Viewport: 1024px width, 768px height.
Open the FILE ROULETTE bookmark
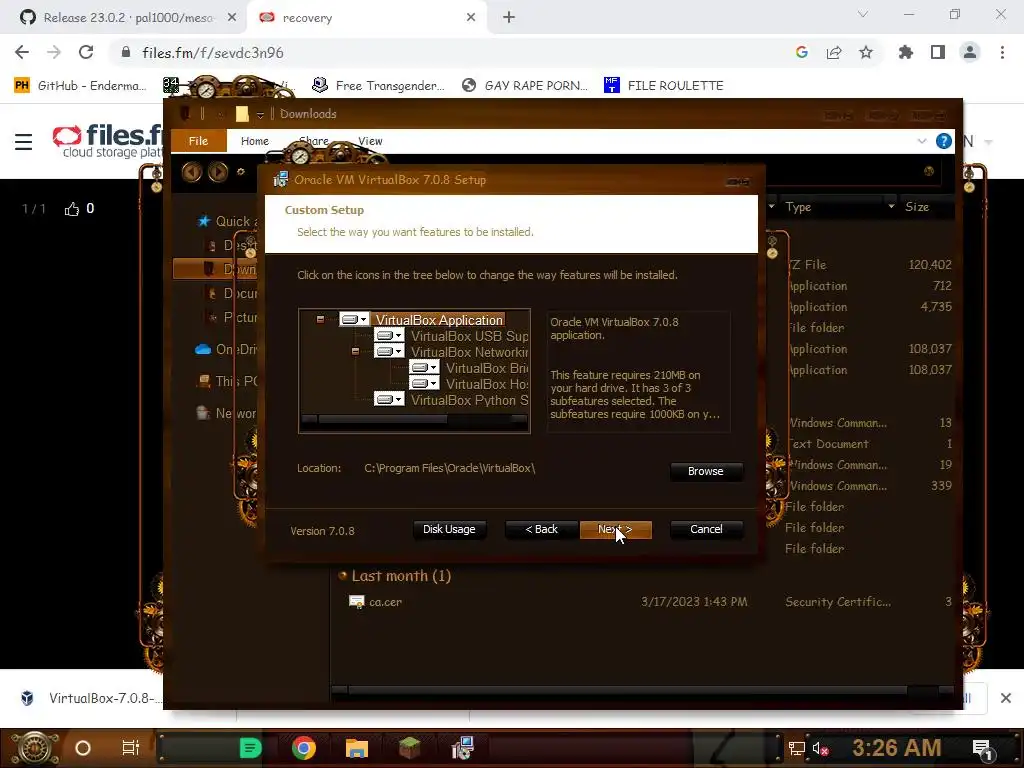coord(664,86)
